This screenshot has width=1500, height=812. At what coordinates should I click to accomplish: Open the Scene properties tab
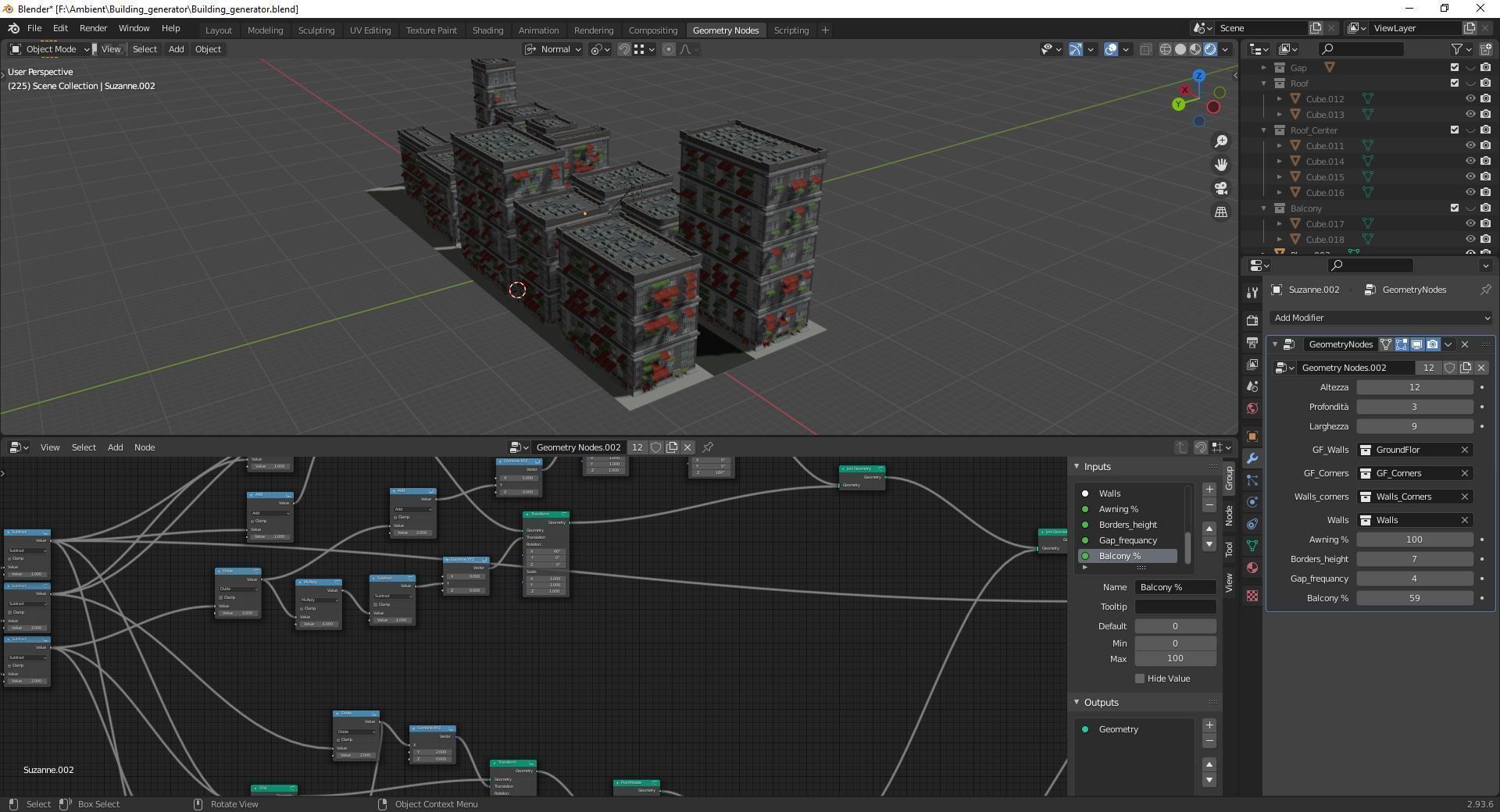tap(1252, 386)
